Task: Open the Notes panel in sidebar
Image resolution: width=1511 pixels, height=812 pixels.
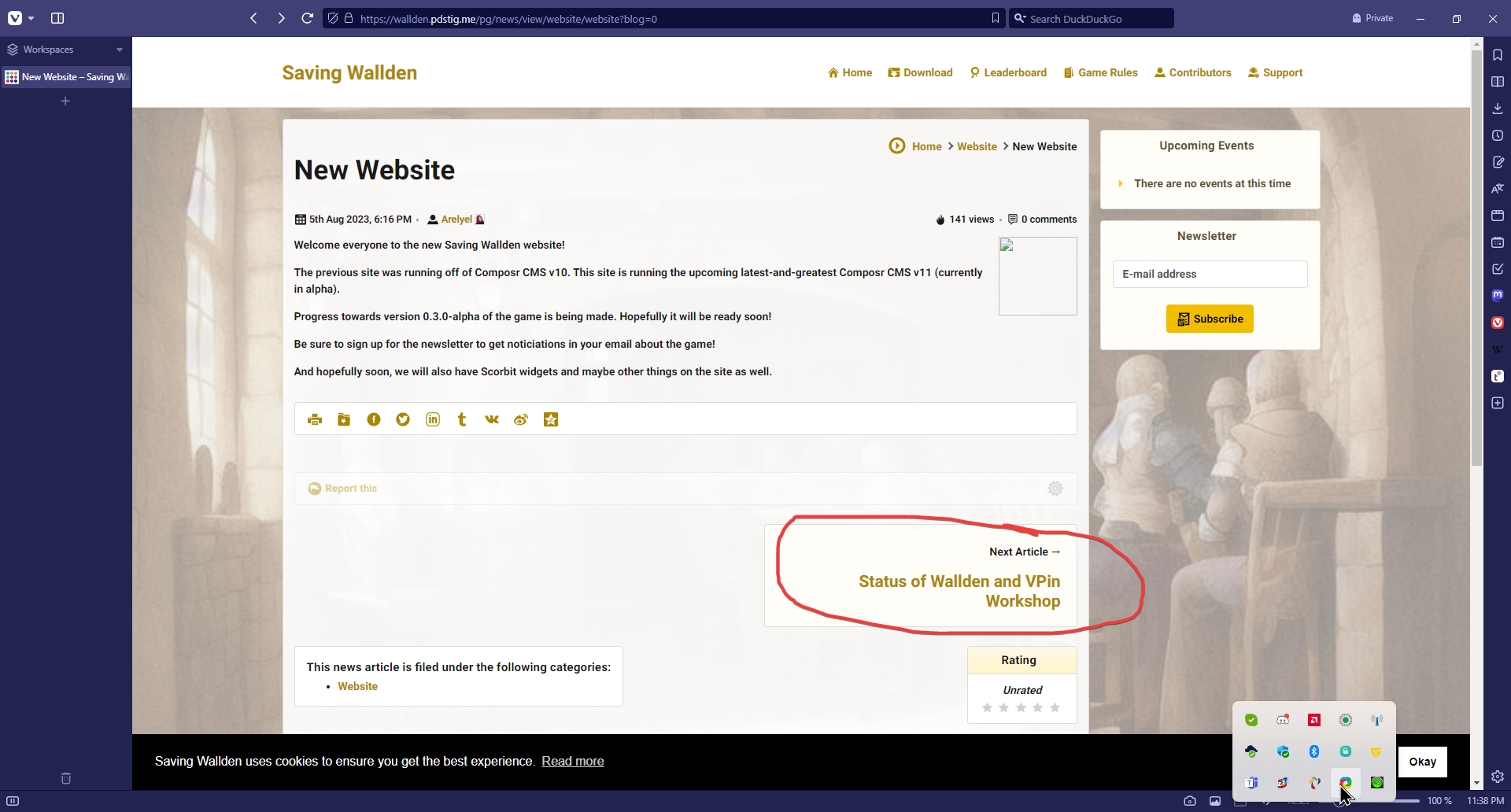Action: (1497, 162)
